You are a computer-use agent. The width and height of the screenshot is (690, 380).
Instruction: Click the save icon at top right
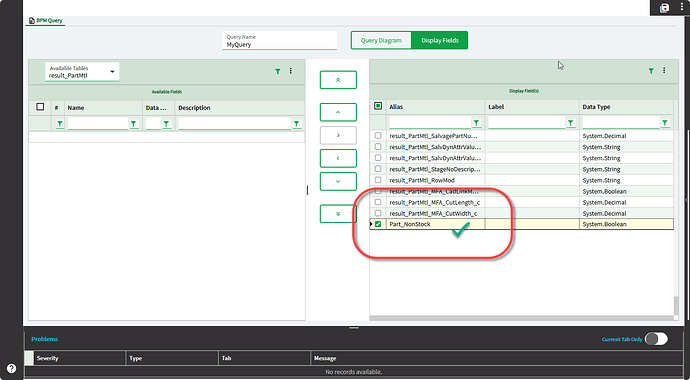click(x=664, y=8)
